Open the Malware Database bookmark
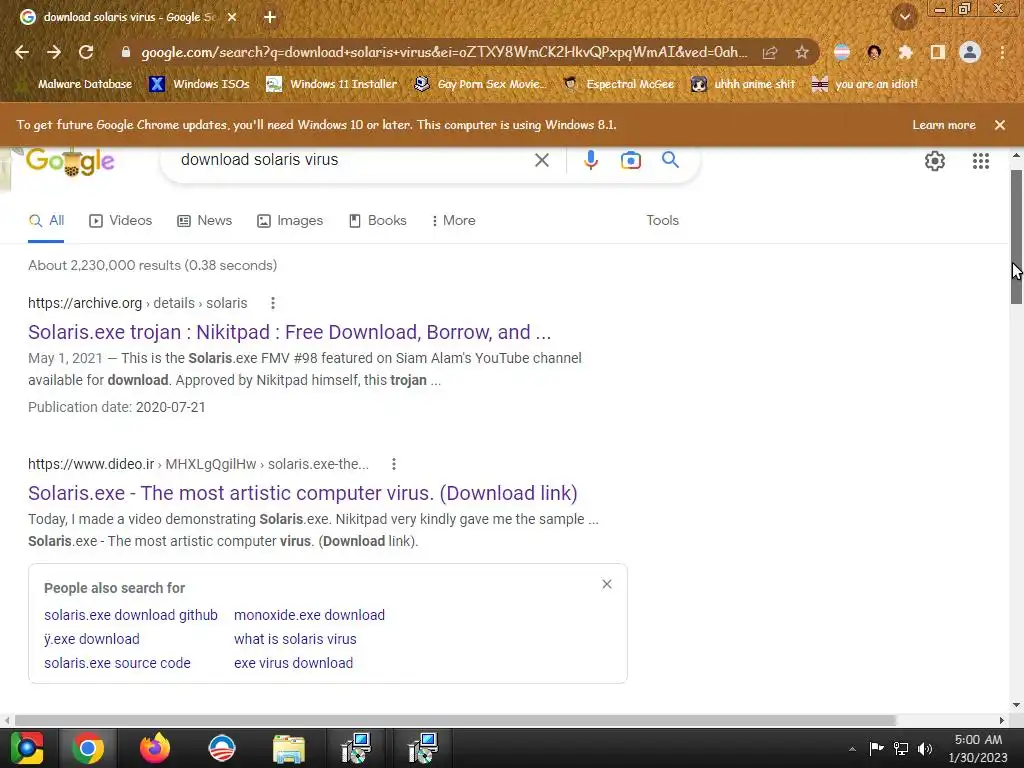 (77, 84)
